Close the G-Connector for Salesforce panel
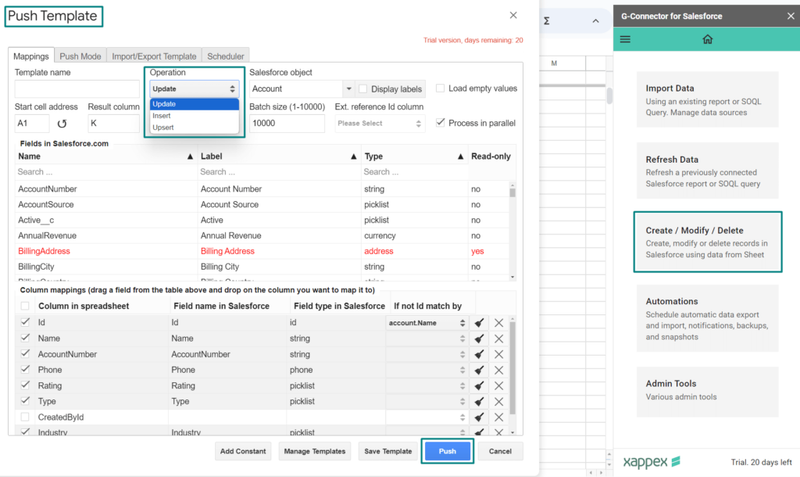This screenshot has width=800, height=477. pyautogui.click(x=790, y=16)
